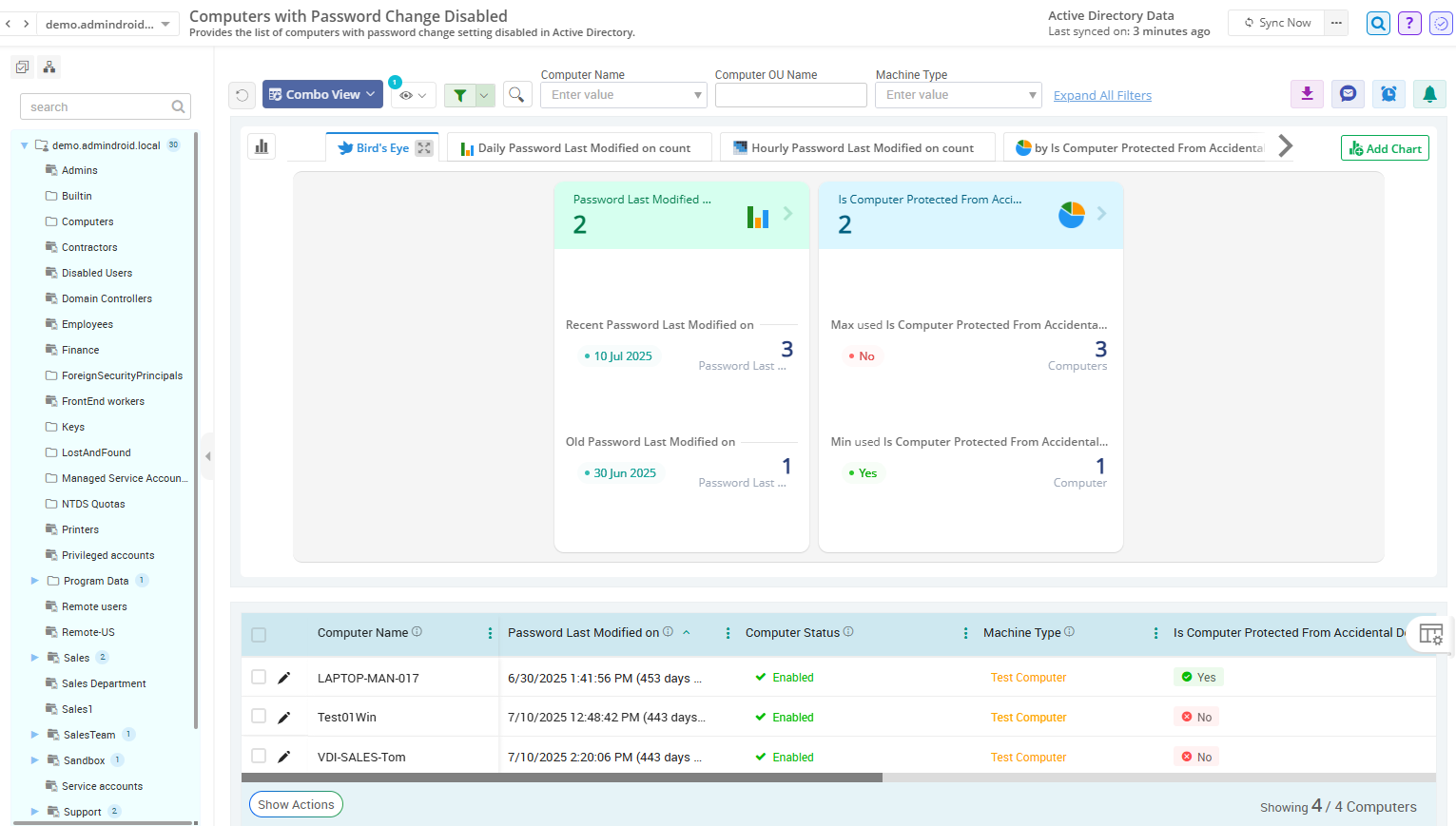Click Expand All Filters link
Image resolution: width=1456 pixels, height=826 pixels.
pos(1102,95)
